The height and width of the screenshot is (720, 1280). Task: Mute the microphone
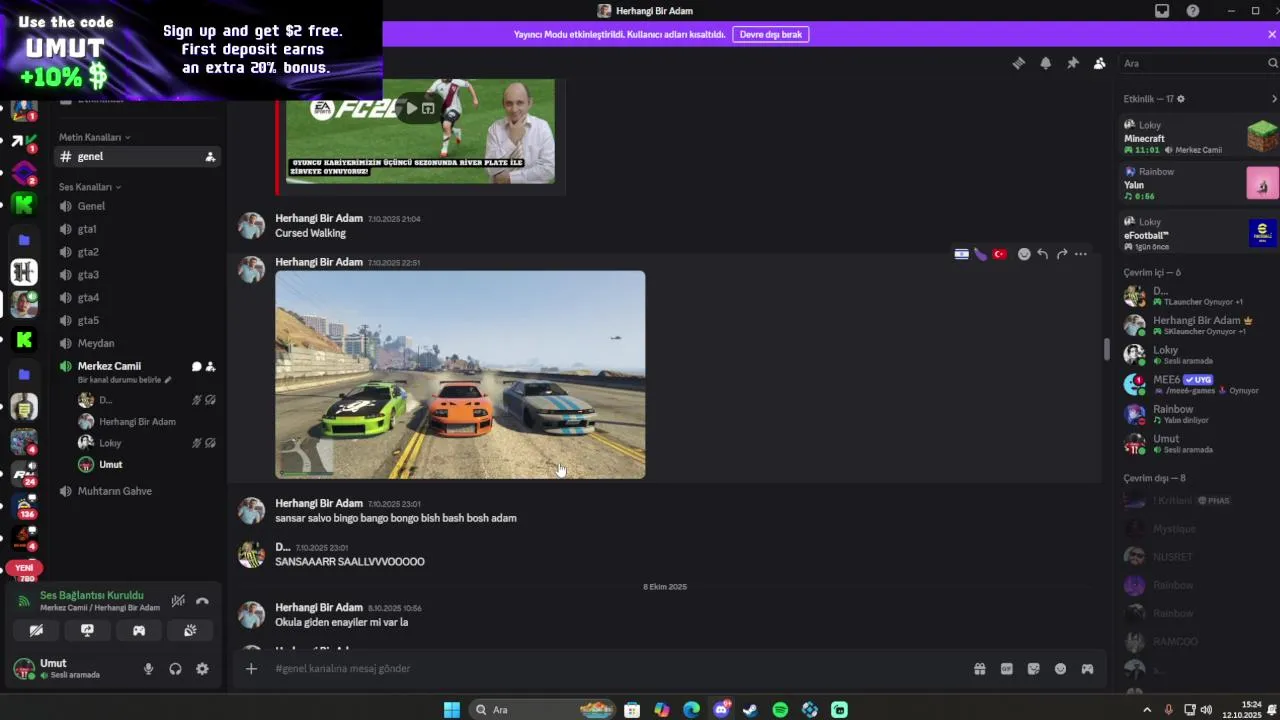pos(149,669)
